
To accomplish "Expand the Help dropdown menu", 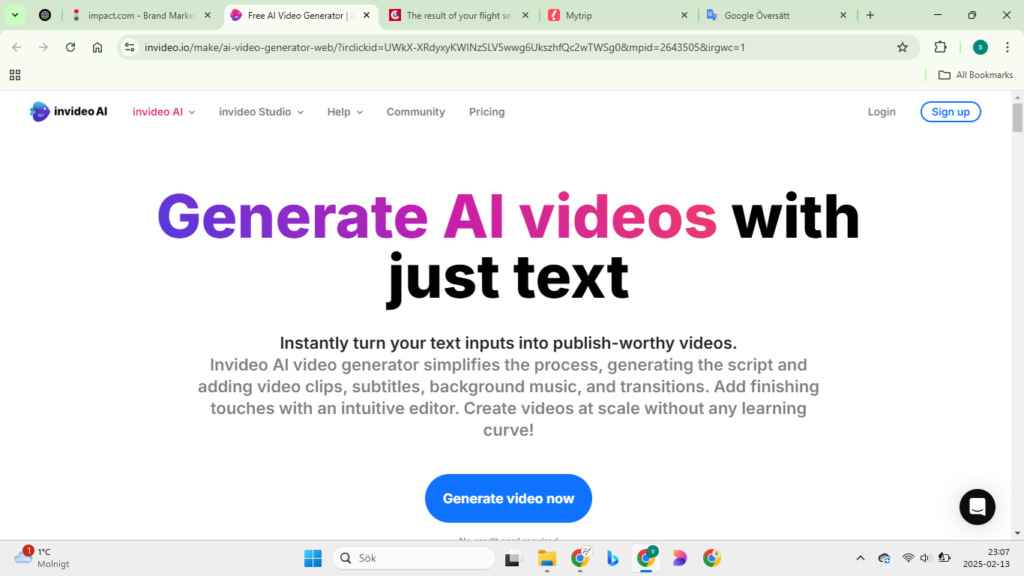I will coord(345,112).
